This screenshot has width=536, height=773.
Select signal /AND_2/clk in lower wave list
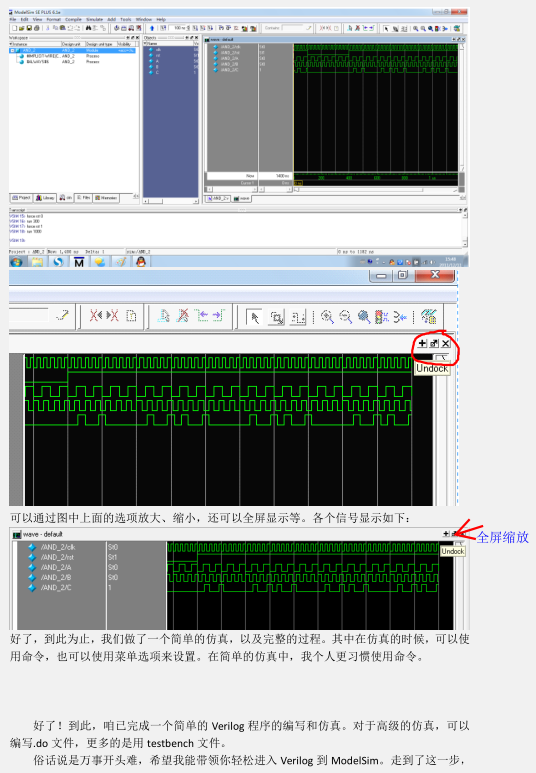[58, 547]
